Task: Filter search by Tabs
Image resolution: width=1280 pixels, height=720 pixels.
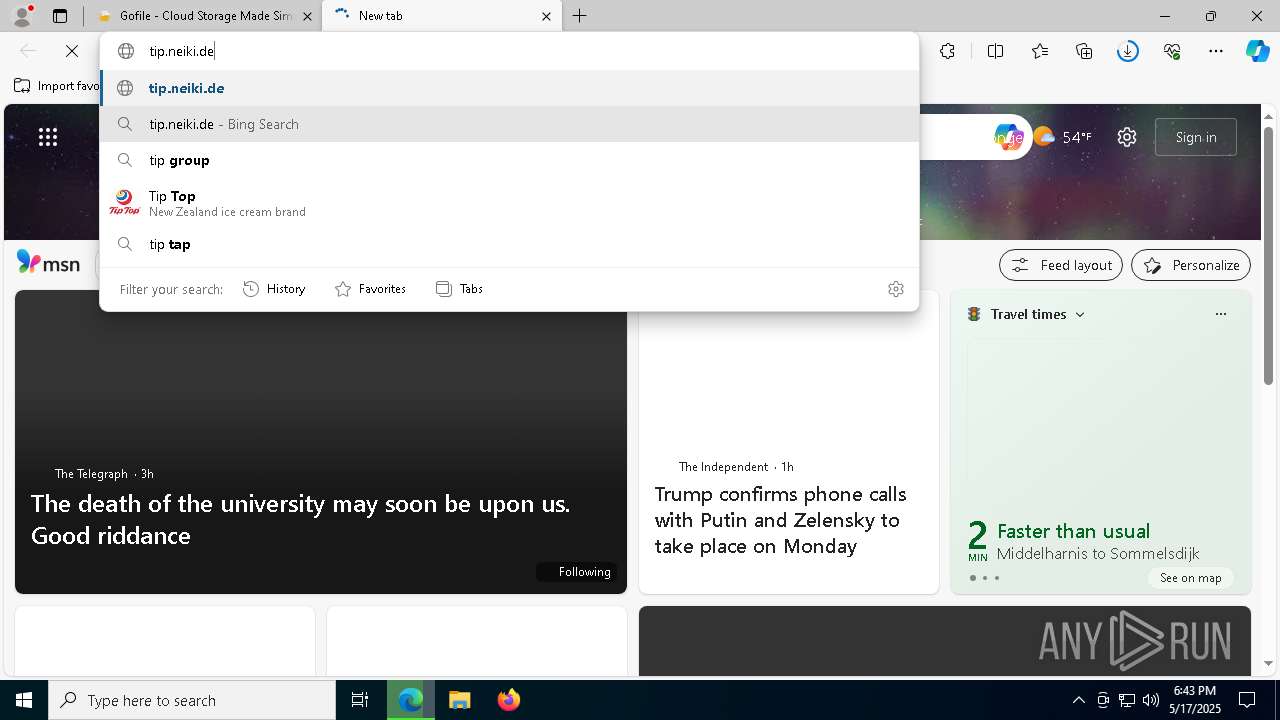Action: click(x=459, y=289)
